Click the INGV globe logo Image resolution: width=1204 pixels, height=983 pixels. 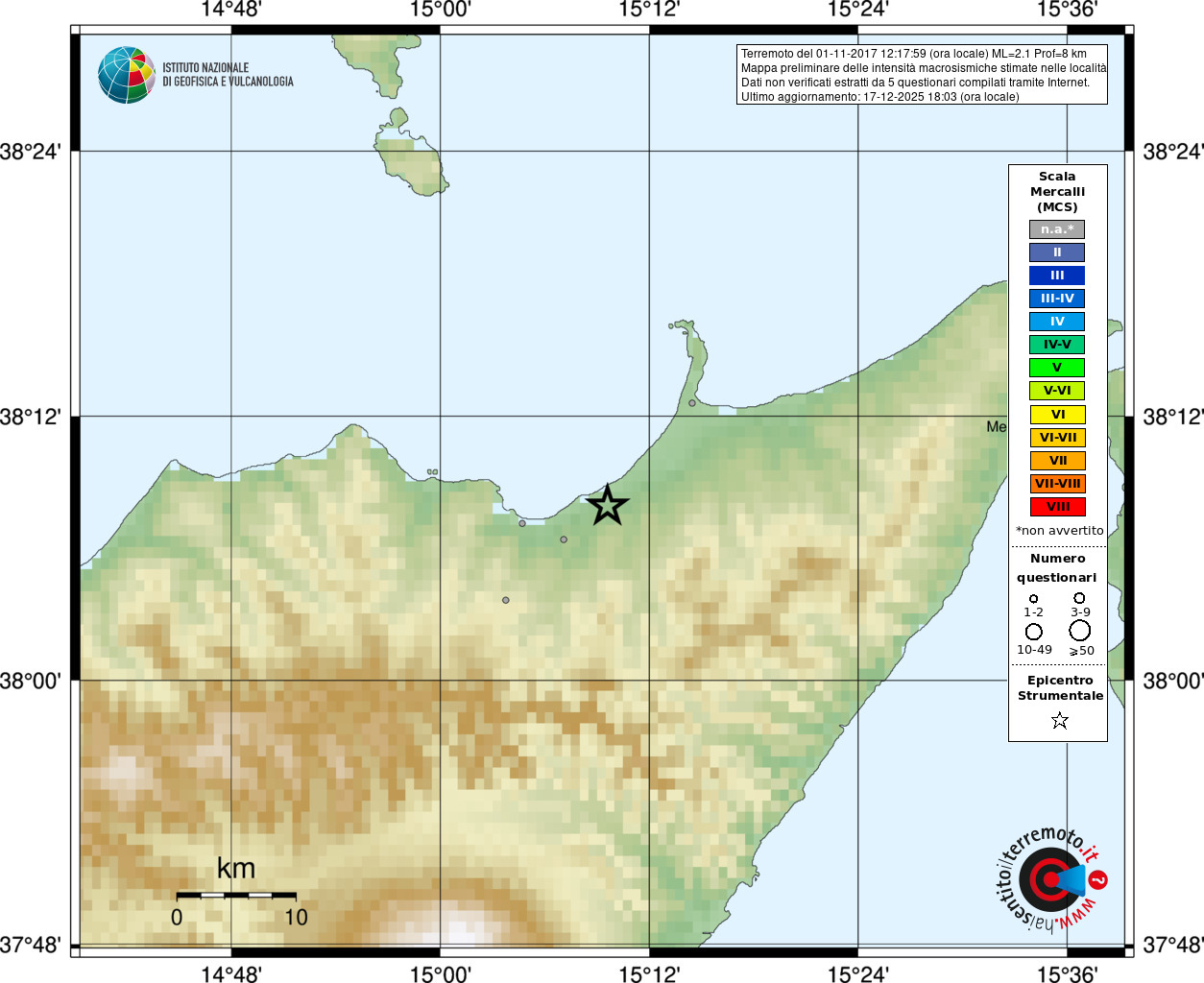click(127, 75)
